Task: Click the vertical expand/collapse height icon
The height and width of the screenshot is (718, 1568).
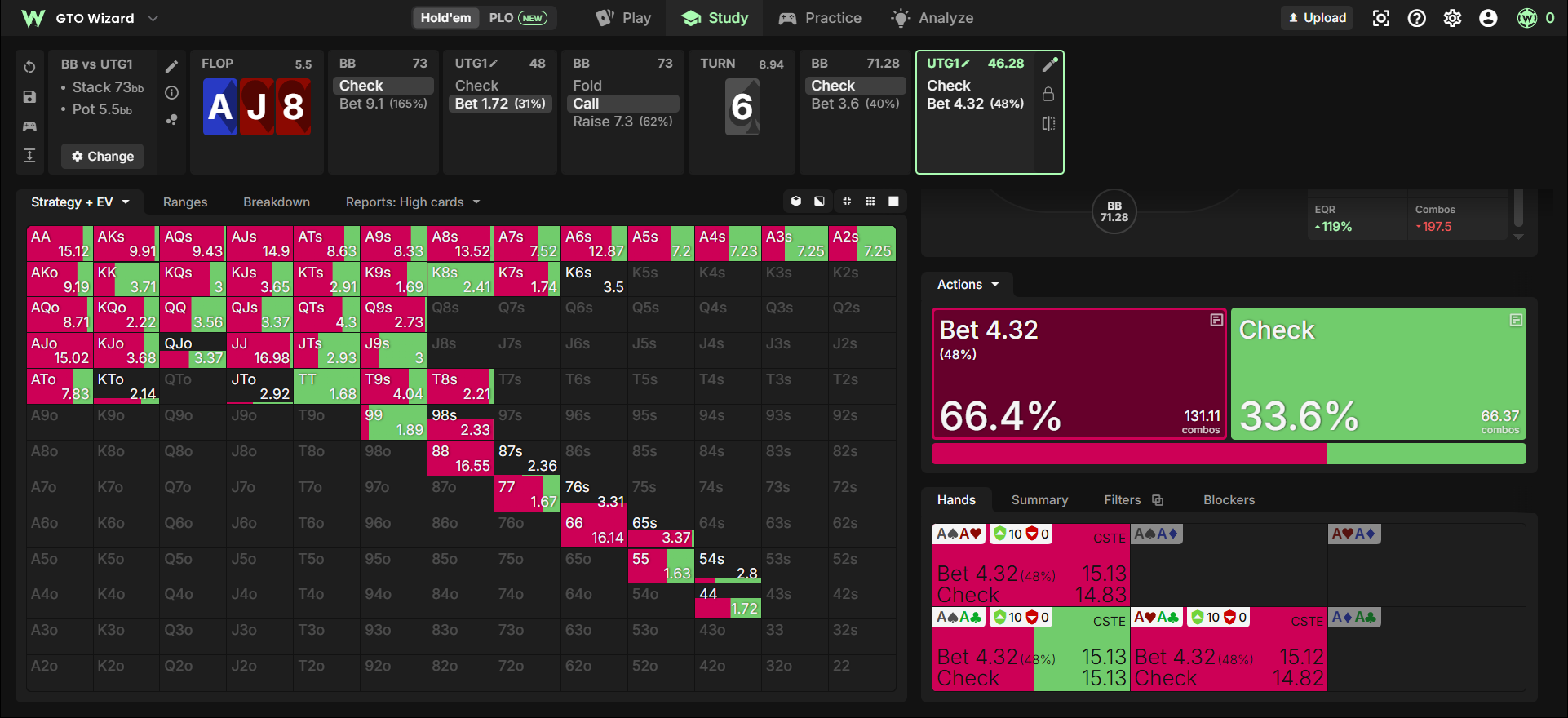Action: (29, 156)
